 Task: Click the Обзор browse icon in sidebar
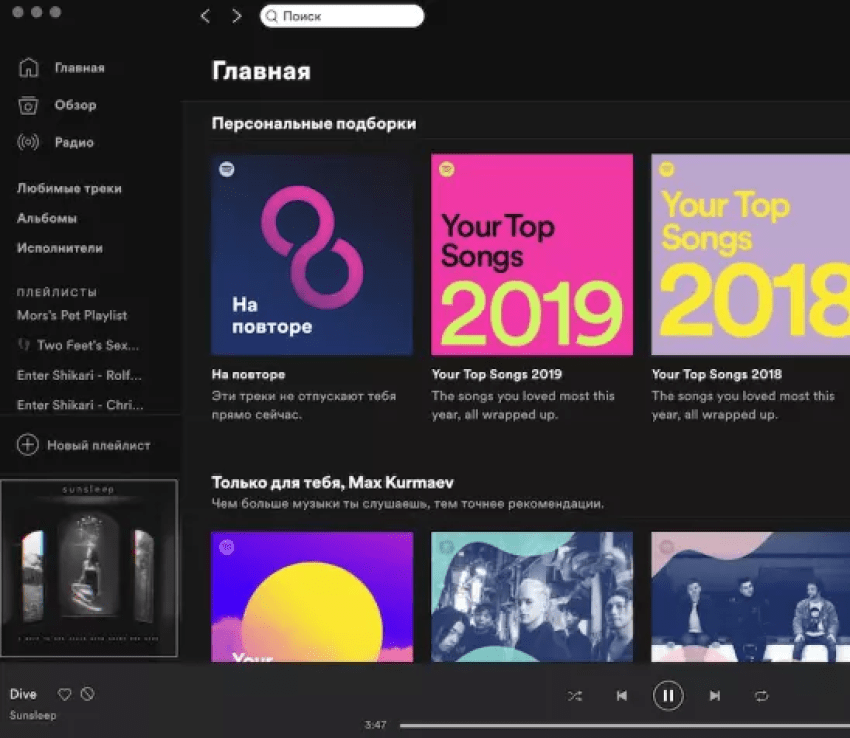click(28, 105)
